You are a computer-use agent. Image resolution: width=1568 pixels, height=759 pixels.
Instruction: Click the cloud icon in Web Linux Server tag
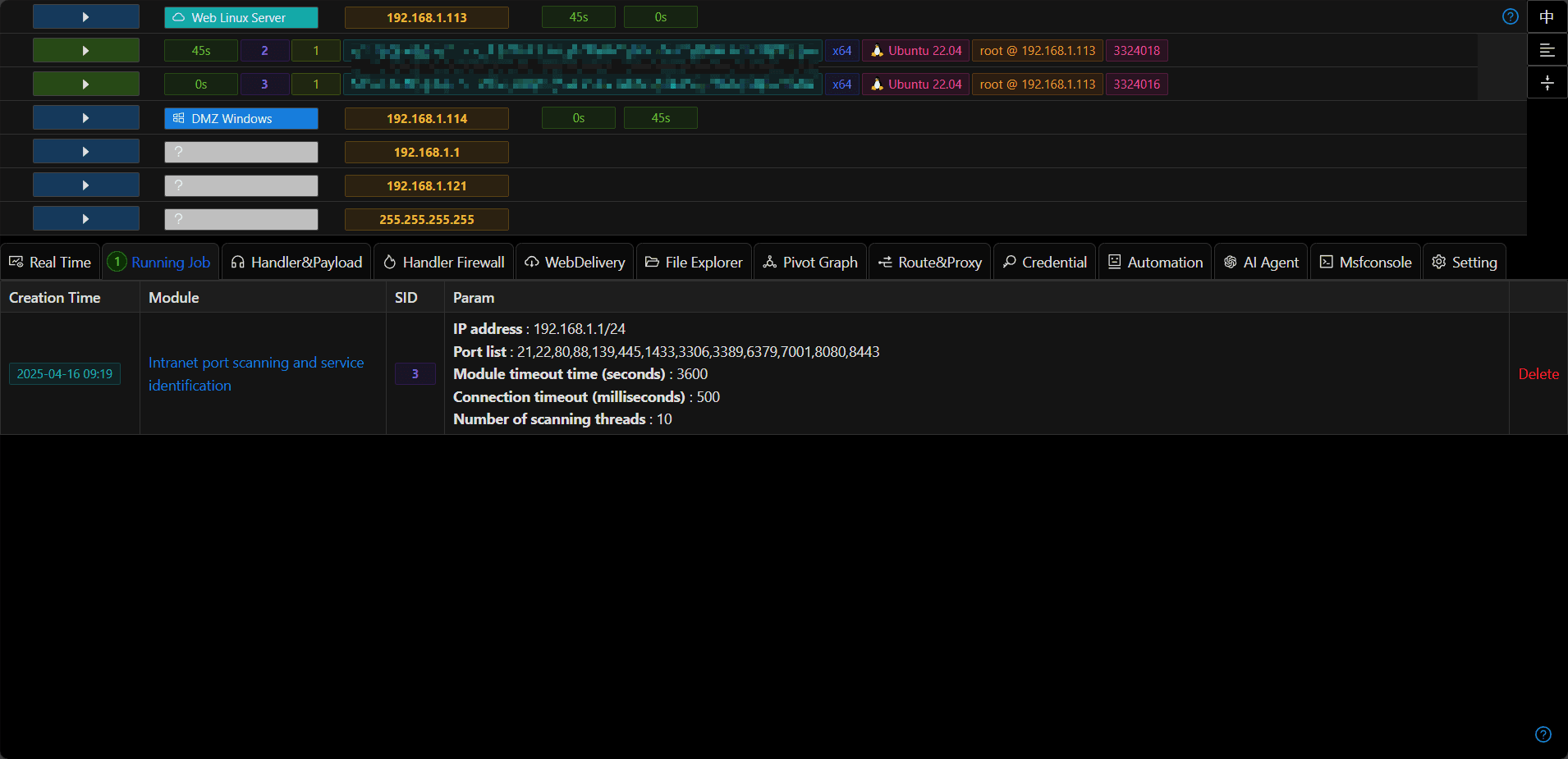(x=178, y=17)
